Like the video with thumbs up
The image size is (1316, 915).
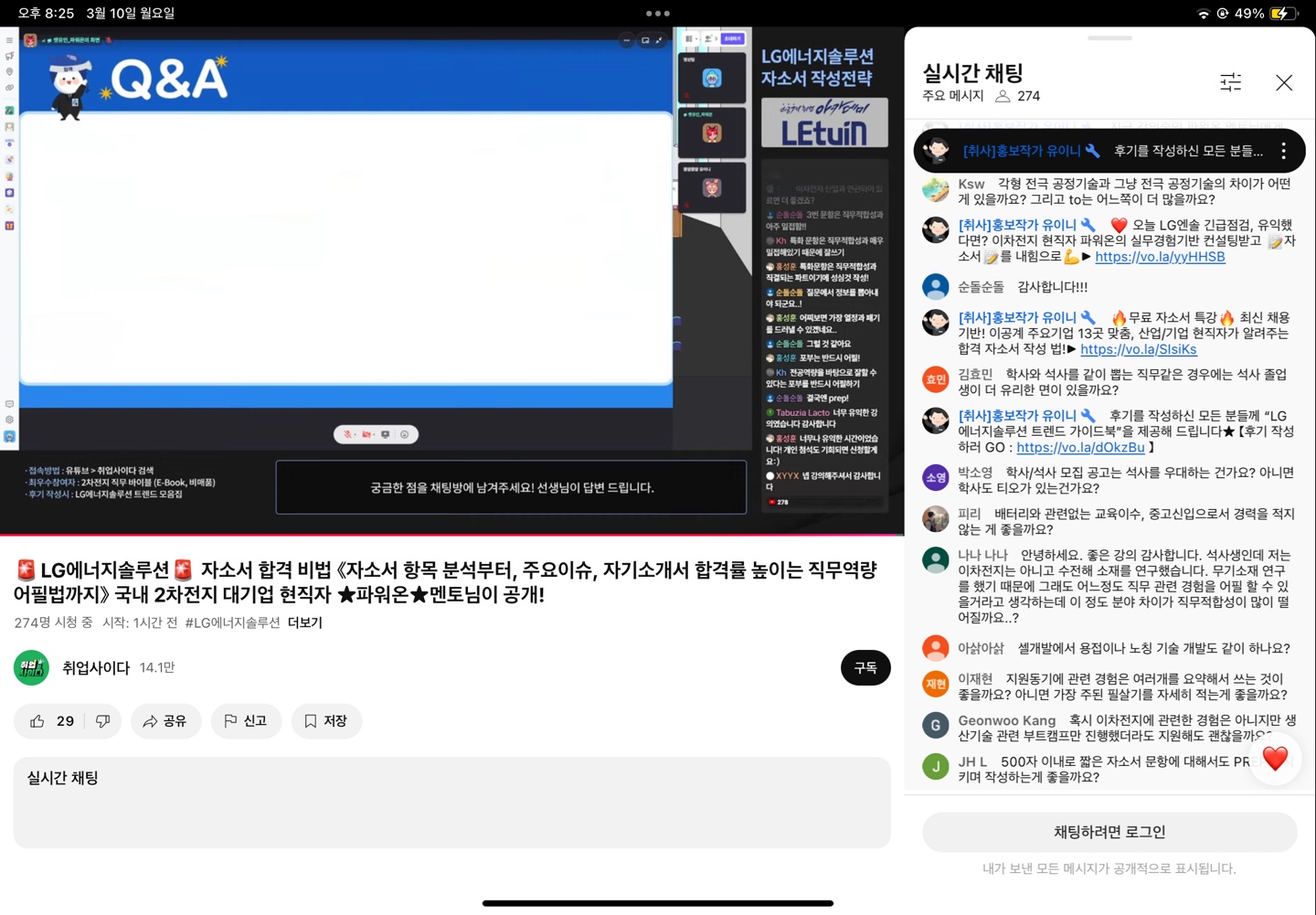click(38, 721)
